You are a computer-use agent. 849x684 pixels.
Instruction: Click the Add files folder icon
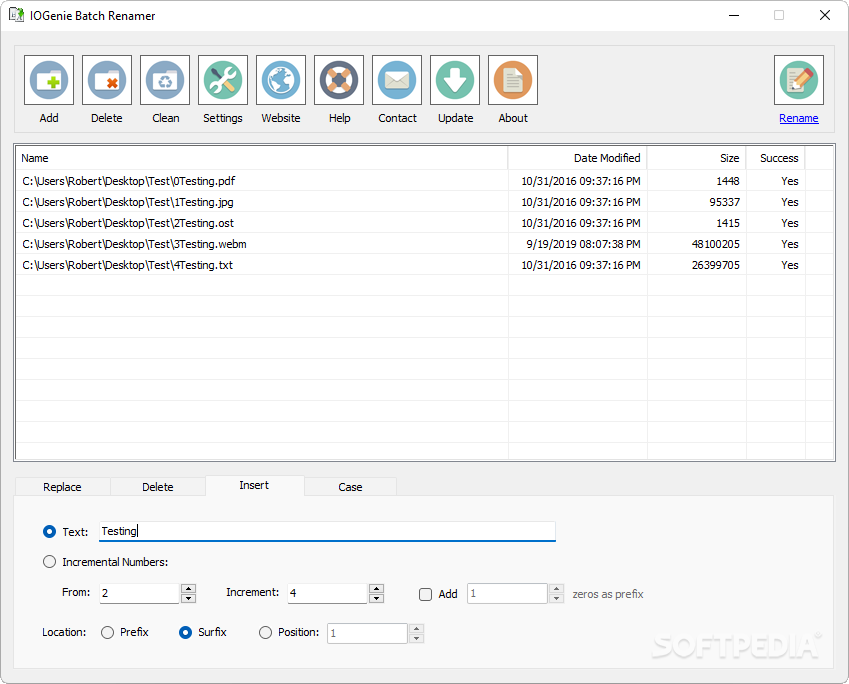[49, 80]
